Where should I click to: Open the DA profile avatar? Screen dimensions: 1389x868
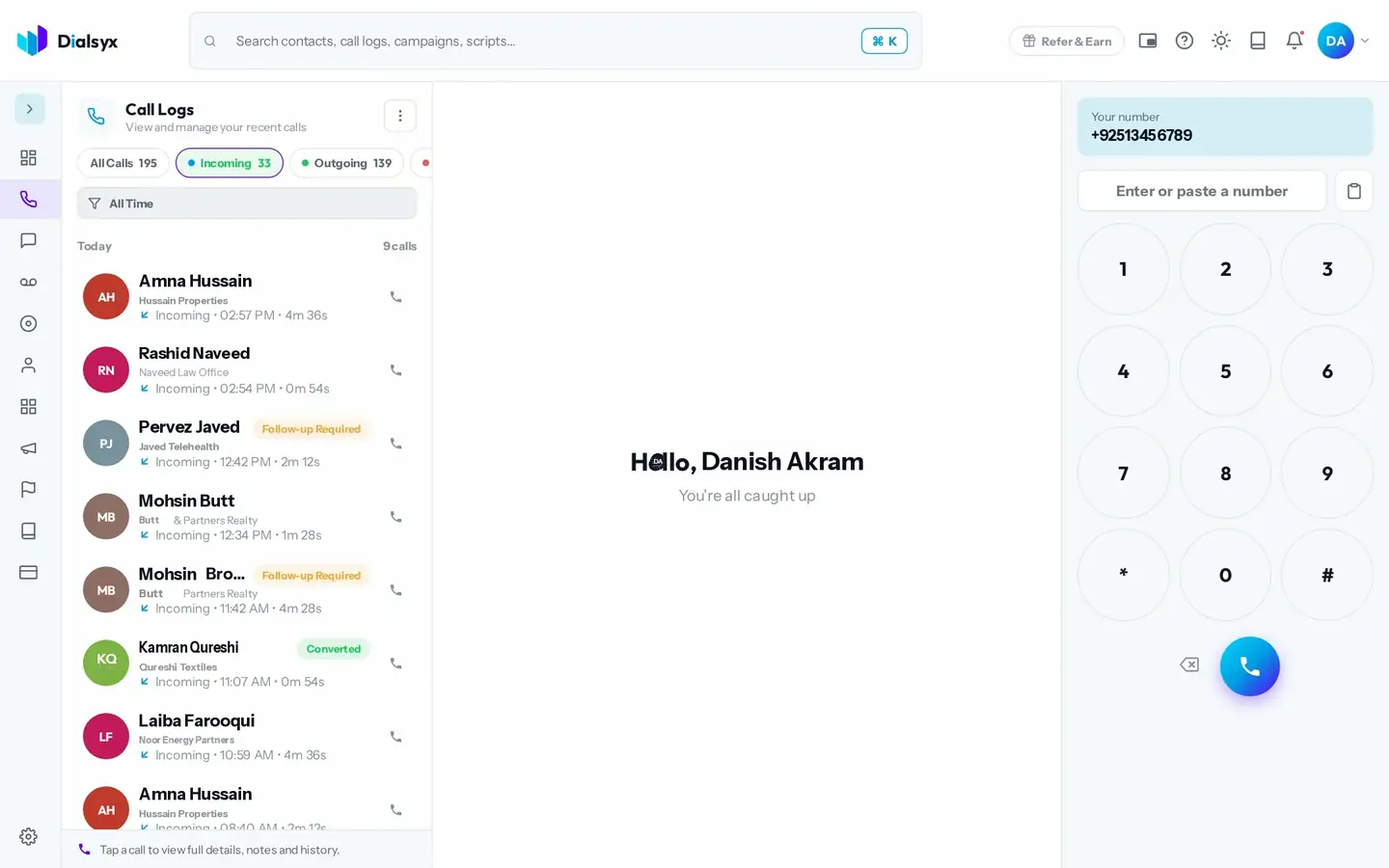click(1336, 41)
